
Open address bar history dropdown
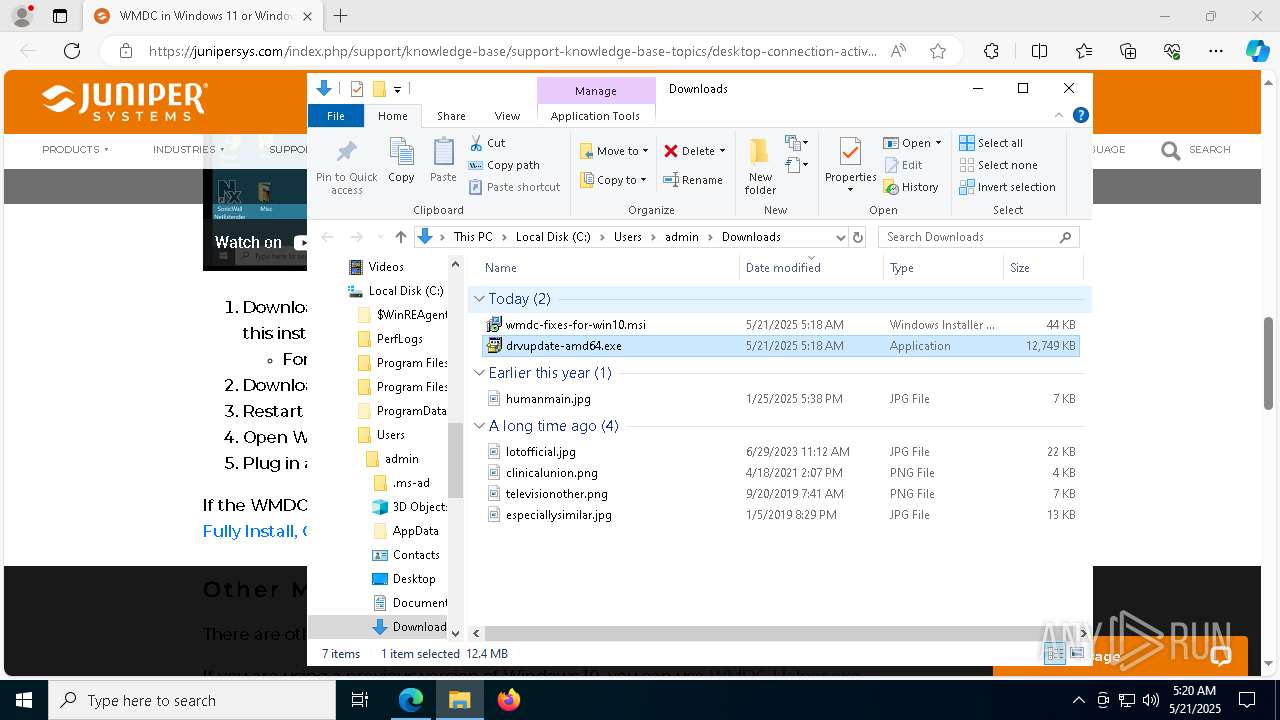pyautogui.click(x=840, y=237)
